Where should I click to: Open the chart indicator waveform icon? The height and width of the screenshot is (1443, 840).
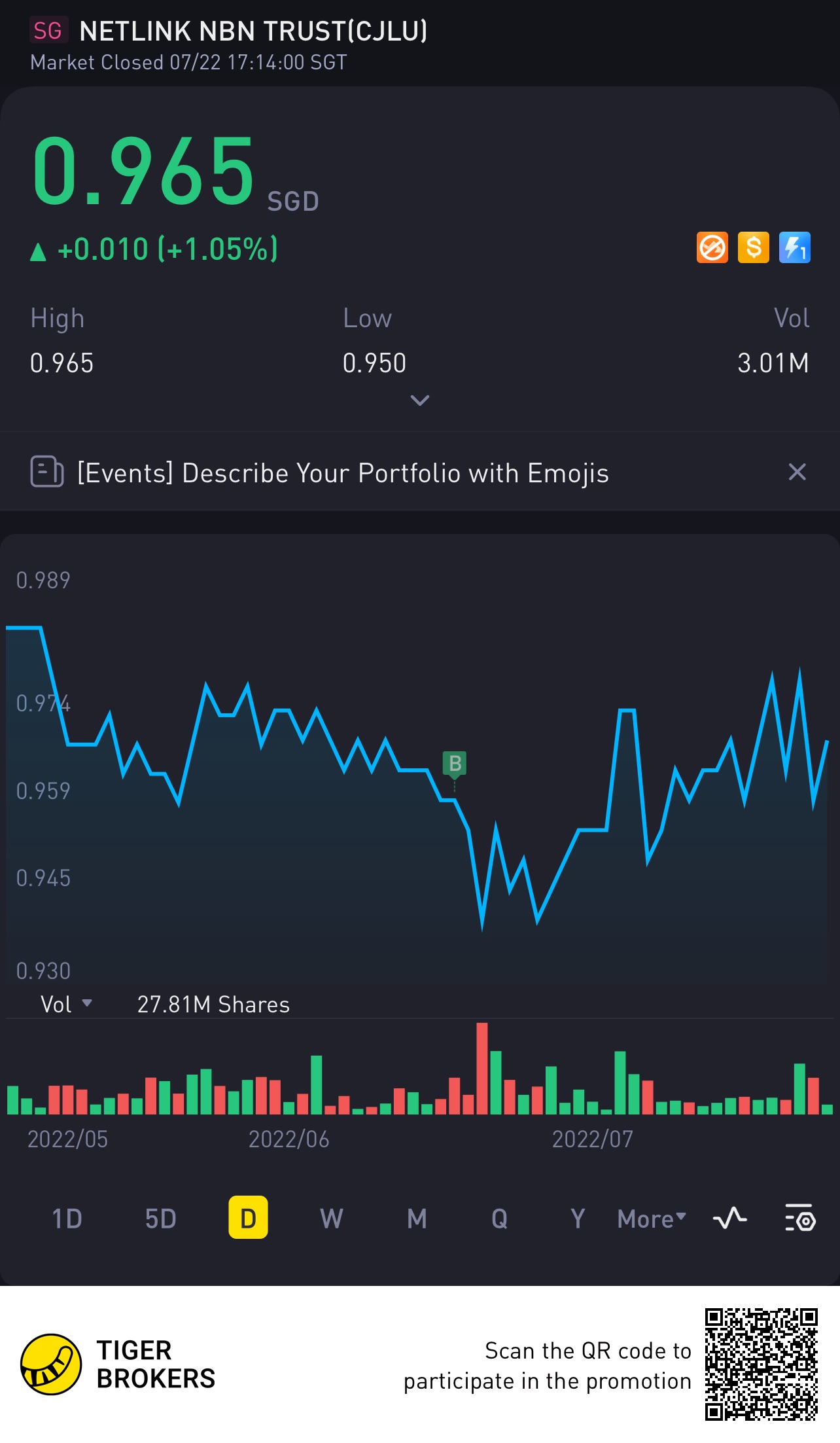click(729, 1219)
